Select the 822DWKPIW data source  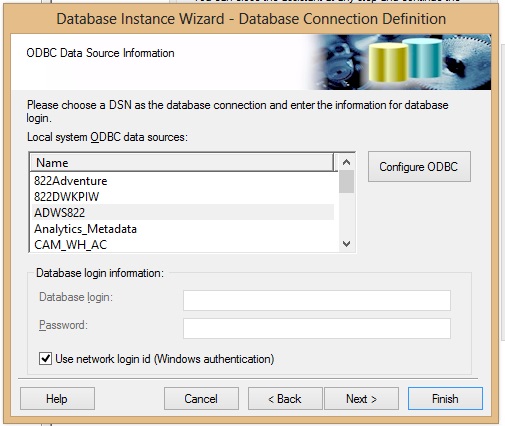(x=182, y=197)
